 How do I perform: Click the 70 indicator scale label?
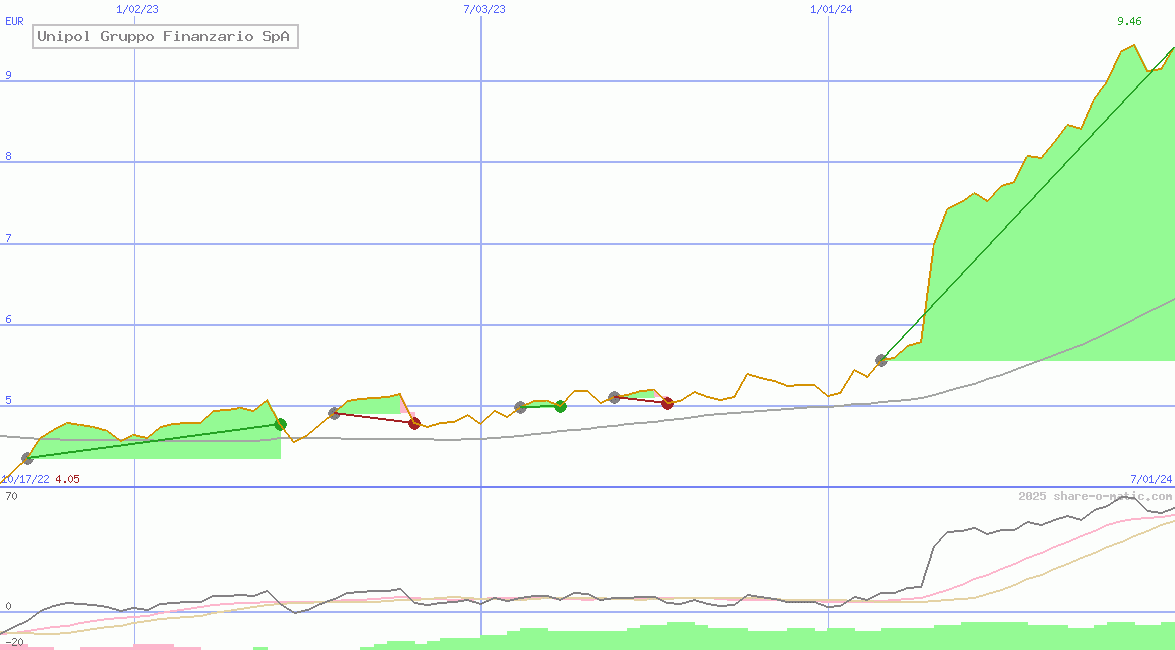[11, 496]
